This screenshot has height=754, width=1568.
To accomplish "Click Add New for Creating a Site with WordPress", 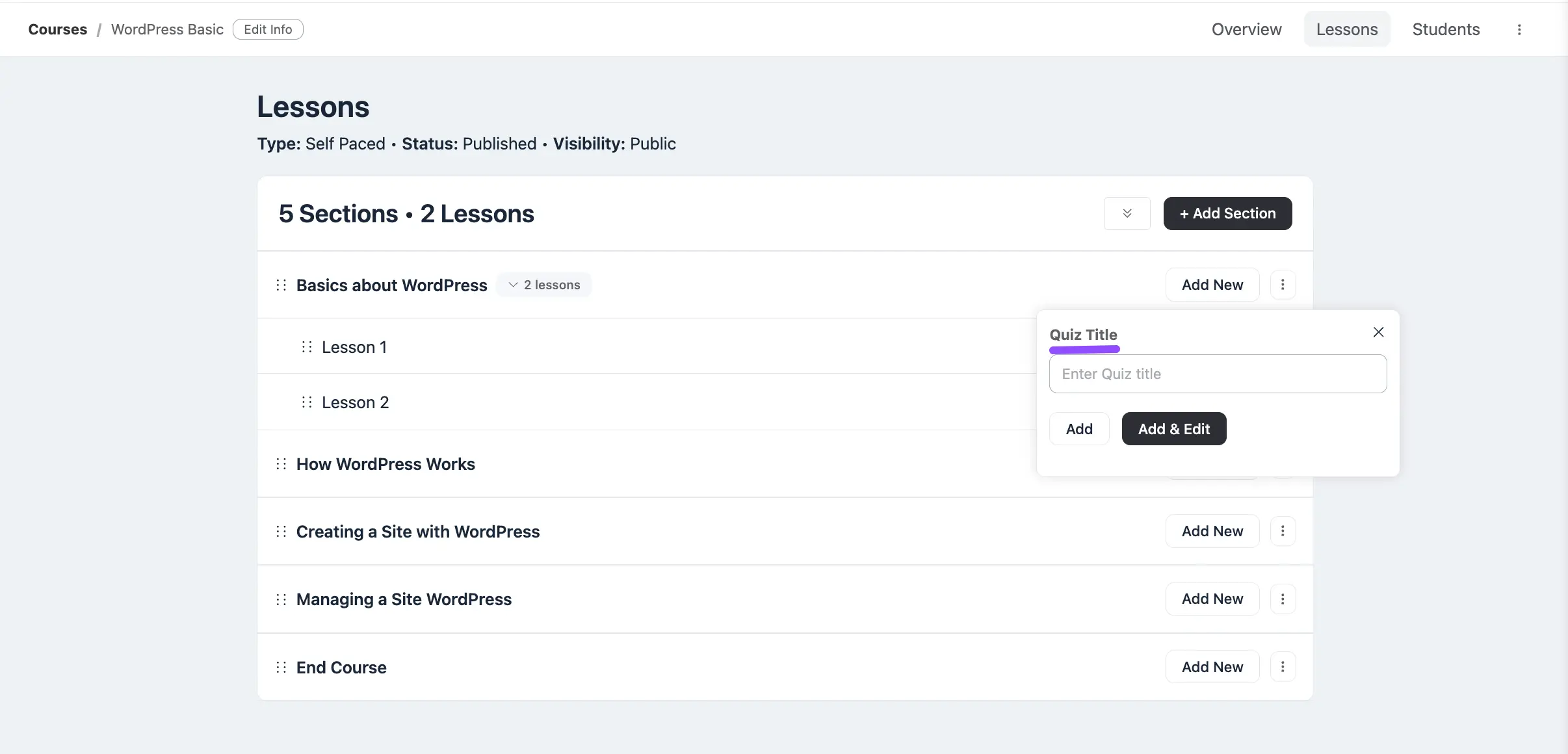I will [x=1212, y=531].
